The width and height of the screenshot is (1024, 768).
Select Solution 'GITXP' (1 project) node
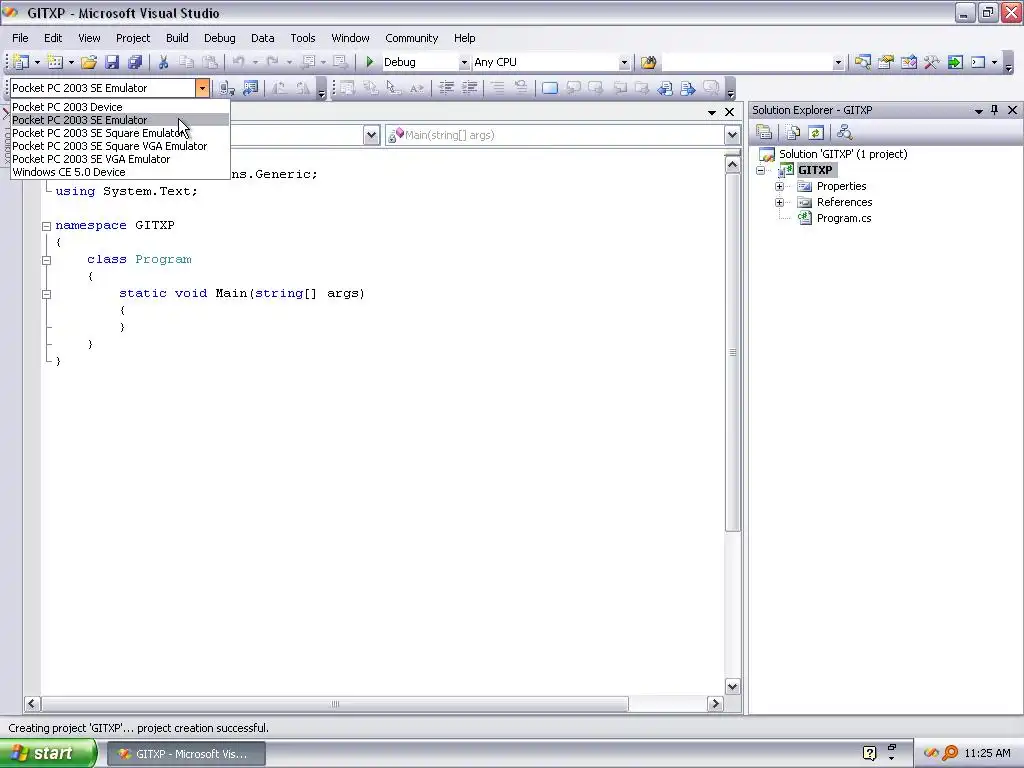pos(842,154)
